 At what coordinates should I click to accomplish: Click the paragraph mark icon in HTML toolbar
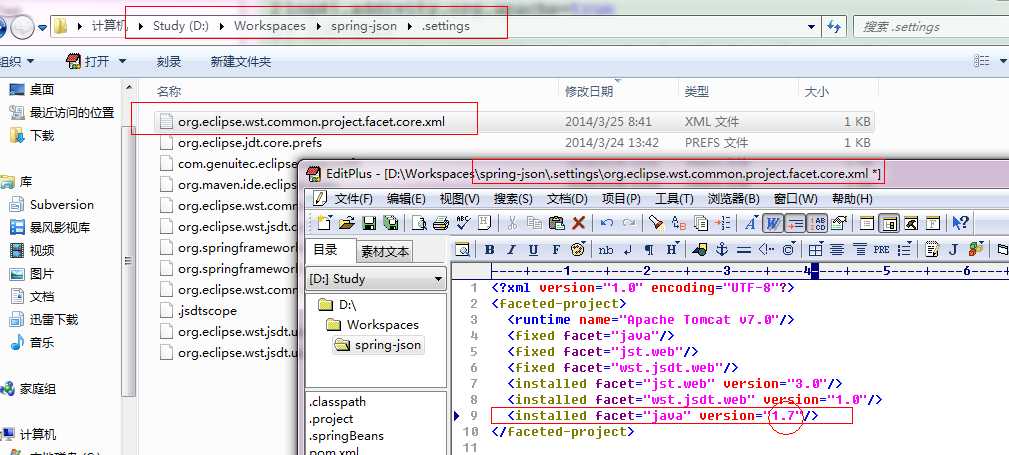click(649, 249)
